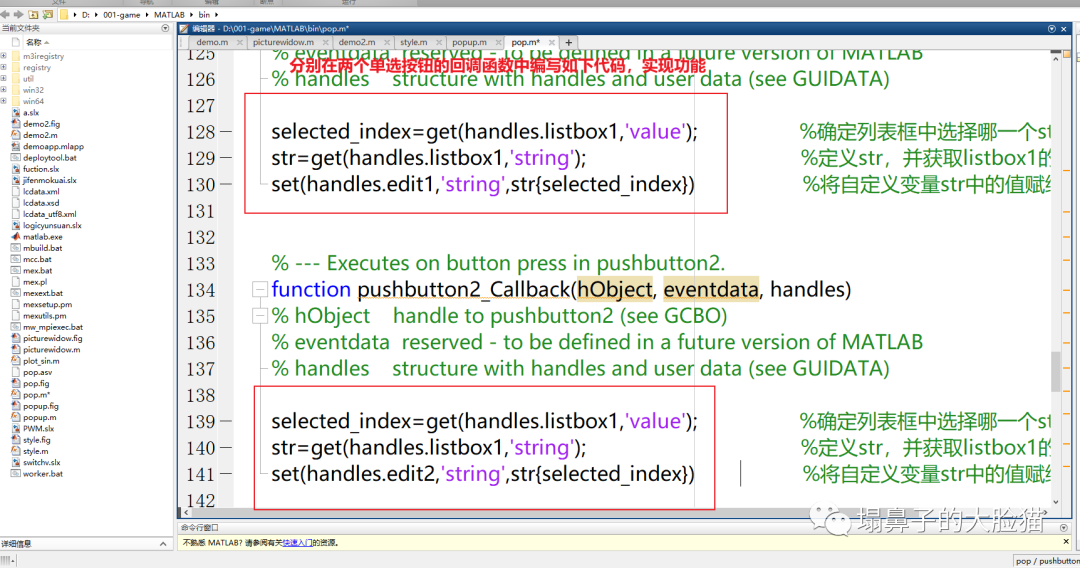Minimize command window panel circle icon

pos(1063,527)
